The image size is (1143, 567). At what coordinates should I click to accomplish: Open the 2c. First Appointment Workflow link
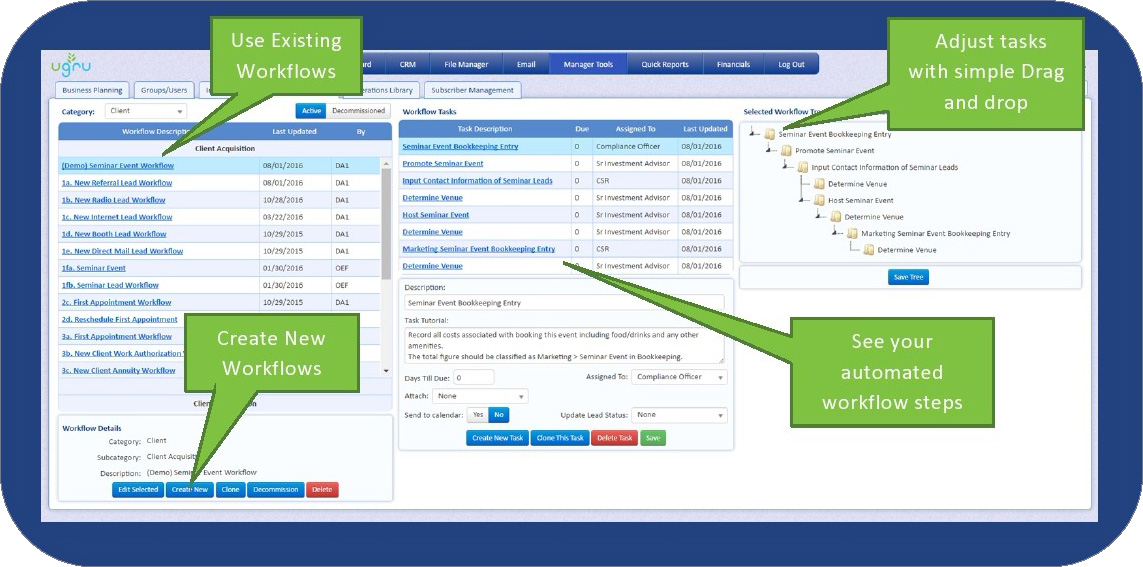[116, 302]
